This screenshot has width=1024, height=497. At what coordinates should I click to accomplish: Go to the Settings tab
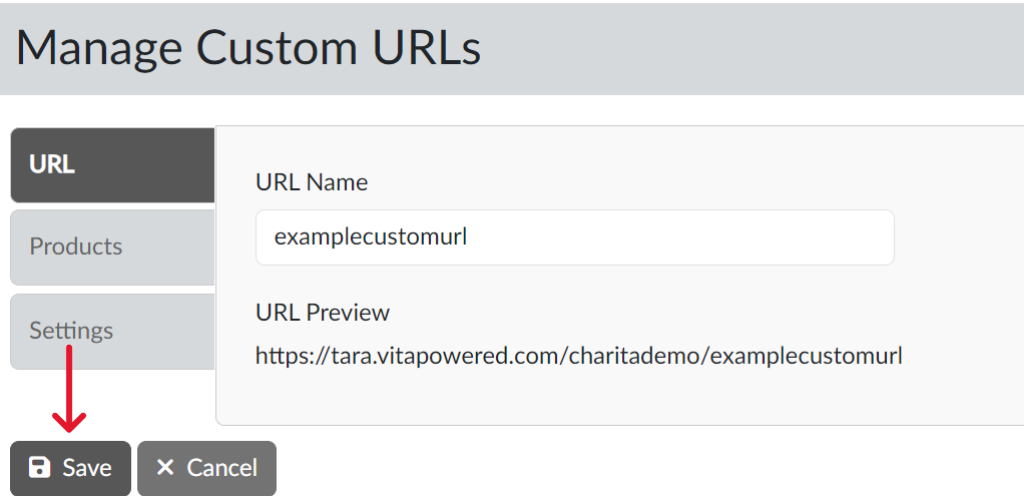[x=112, y=331]
